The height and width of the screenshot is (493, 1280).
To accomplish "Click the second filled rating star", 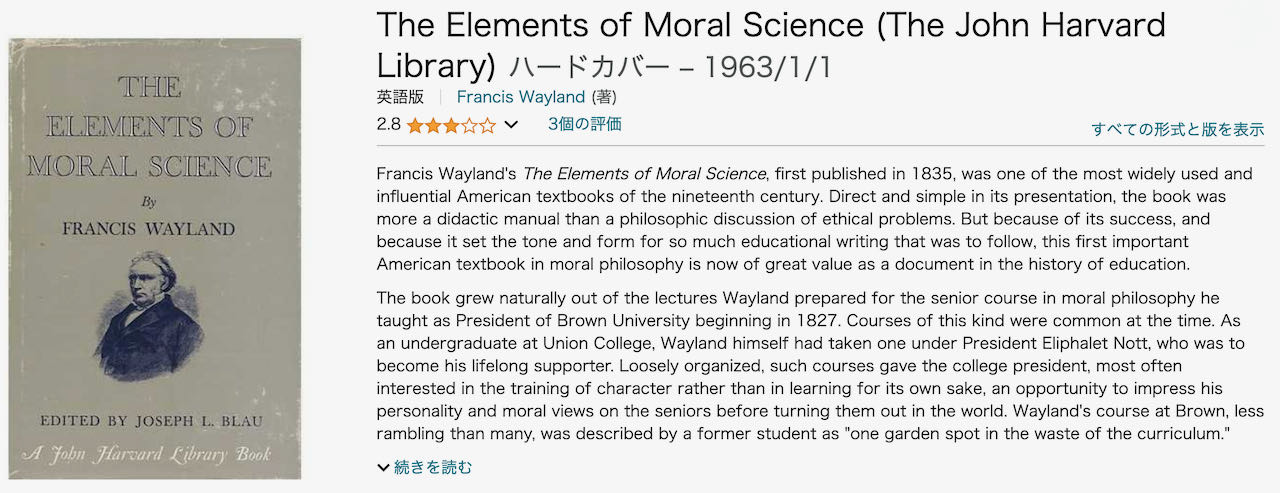I will (x=433, y=126).
